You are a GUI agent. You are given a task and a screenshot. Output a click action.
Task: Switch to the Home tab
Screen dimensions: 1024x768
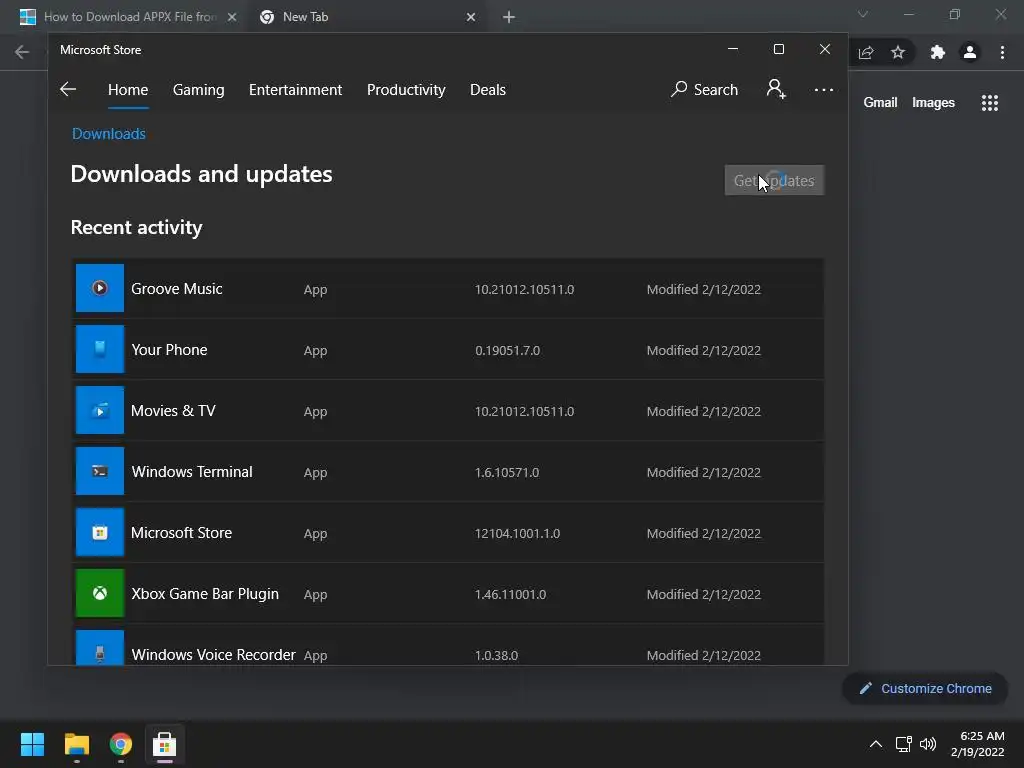pyautogui.click(x=128, y=89)
